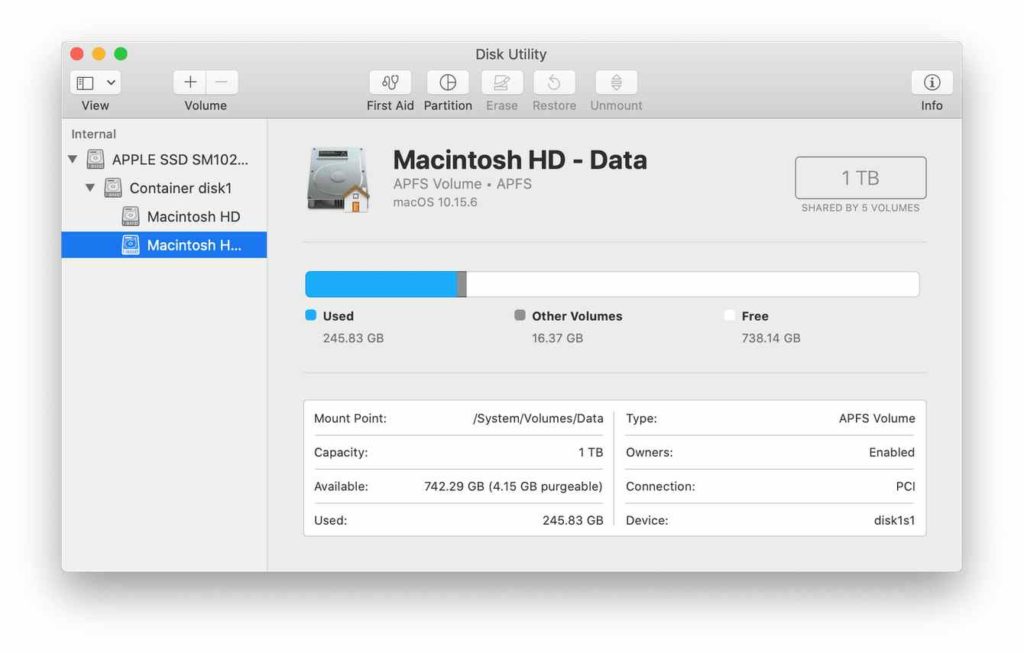Image resolution: width=1024 pixels, height=653 pixels.
Task: Click the Macintosh HD sidebar disk icon
Action: tap(131, 216)
